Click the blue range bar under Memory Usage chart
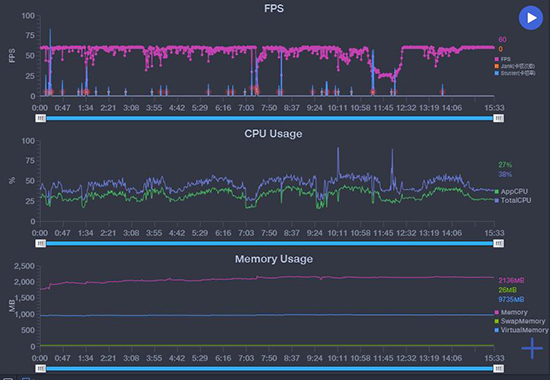The image size is (550, 380). [269, 368]
